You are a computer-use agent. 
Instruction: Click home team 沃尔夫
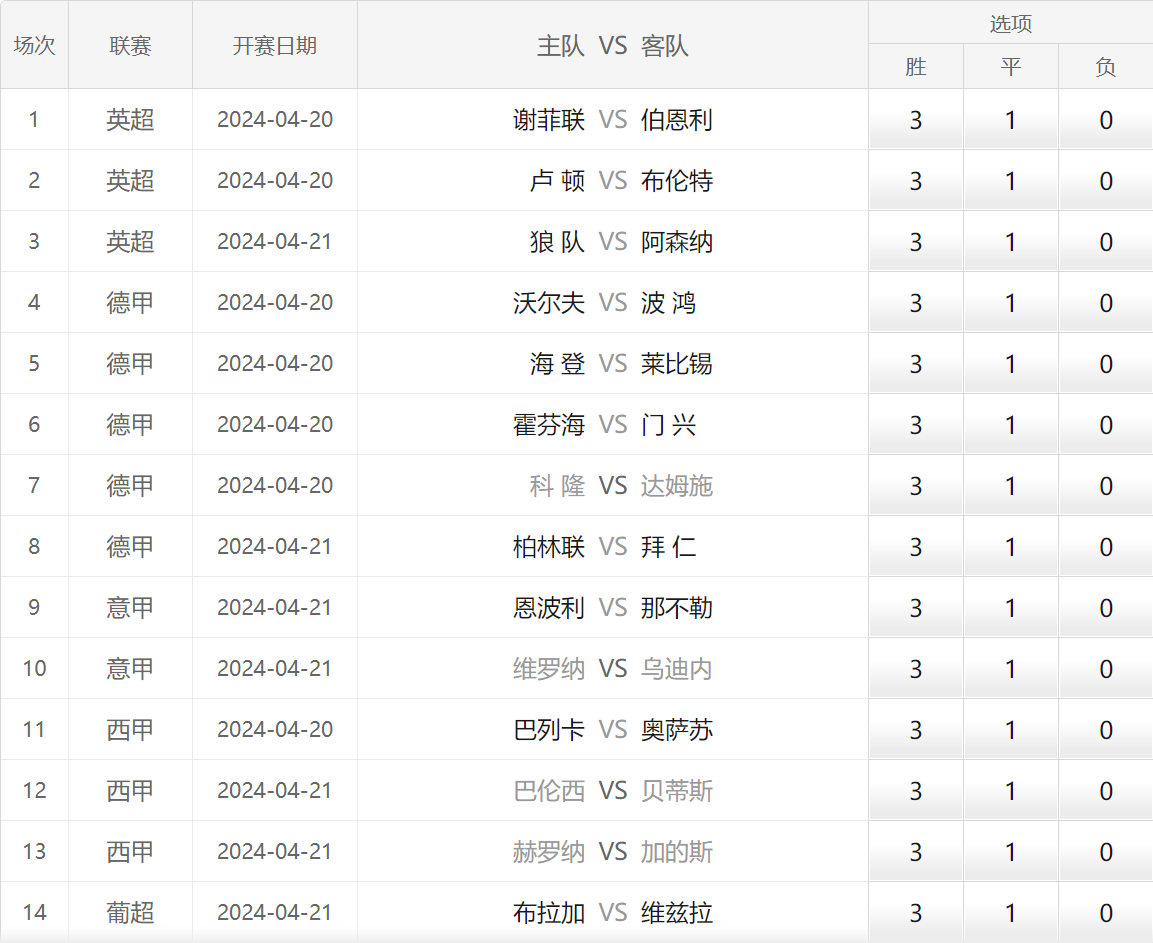pyautogui.click(x=549, y=303)
